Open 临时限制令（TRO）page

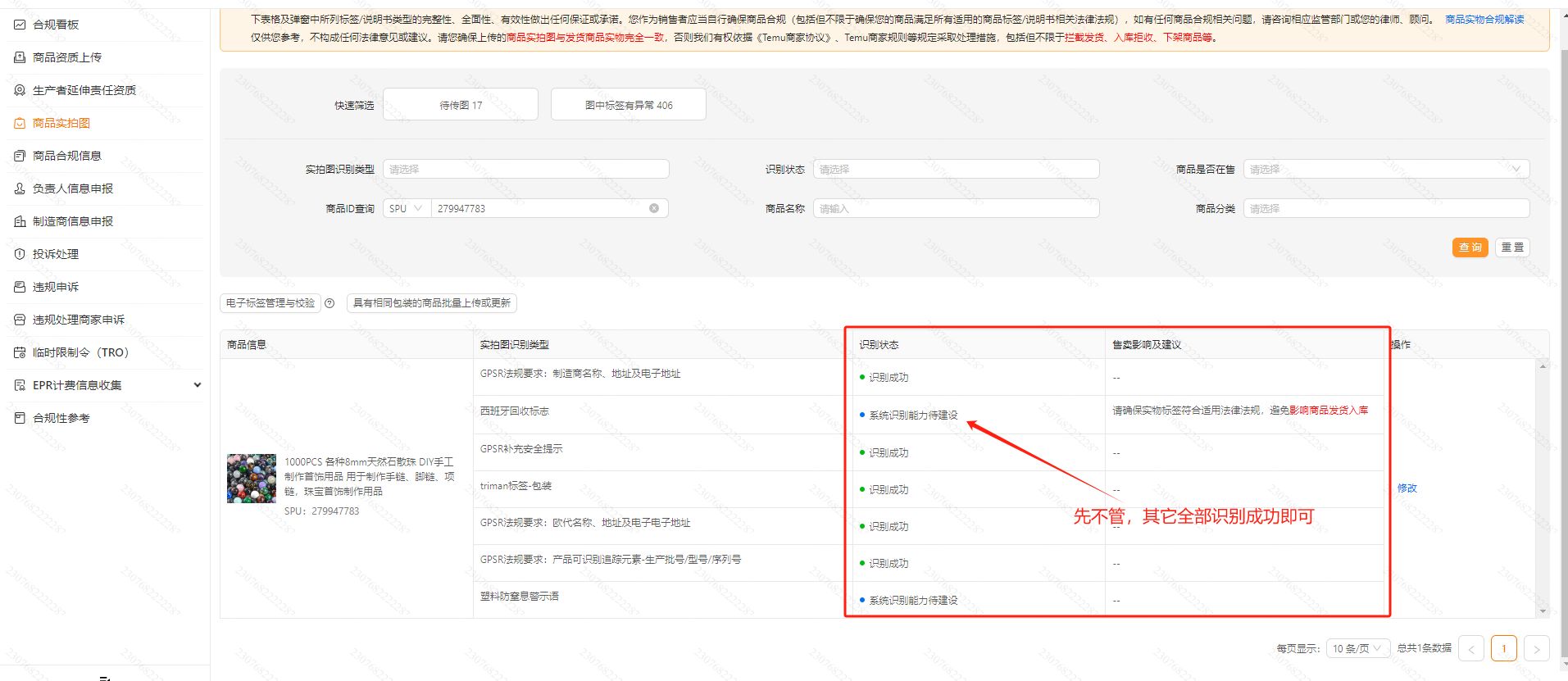tap(81, 352)
